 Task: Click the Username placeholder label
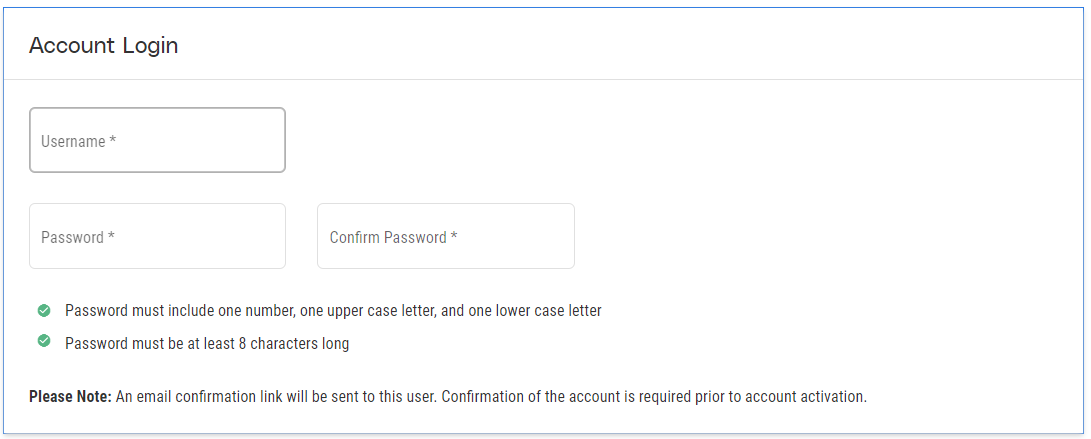[73, 142]
